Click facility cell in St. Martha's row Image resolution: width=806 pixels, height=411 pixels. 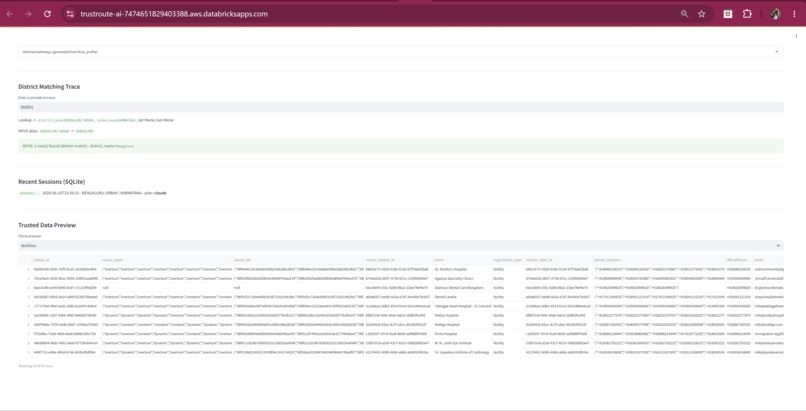(507, 269)
